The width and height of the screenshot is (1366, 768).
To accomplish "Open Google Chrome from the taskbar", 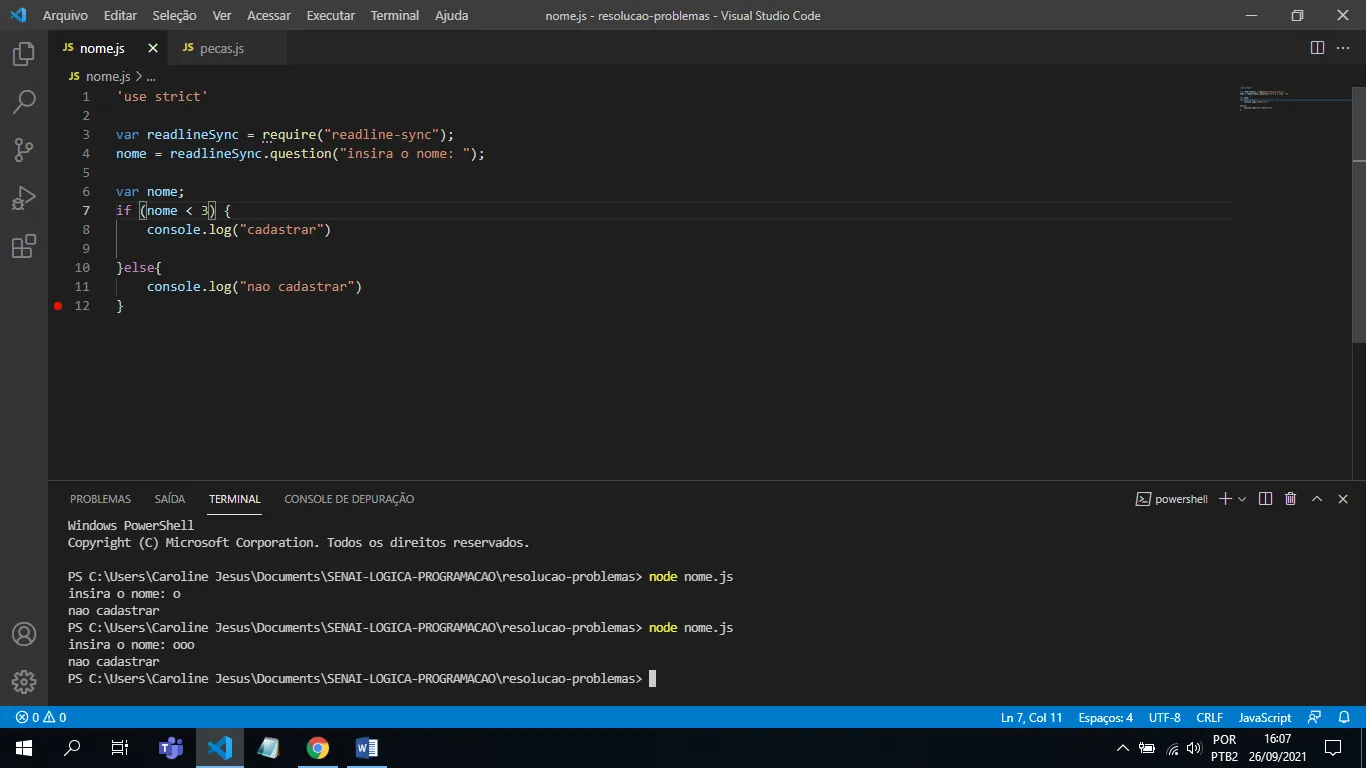I will click(318, 748).
